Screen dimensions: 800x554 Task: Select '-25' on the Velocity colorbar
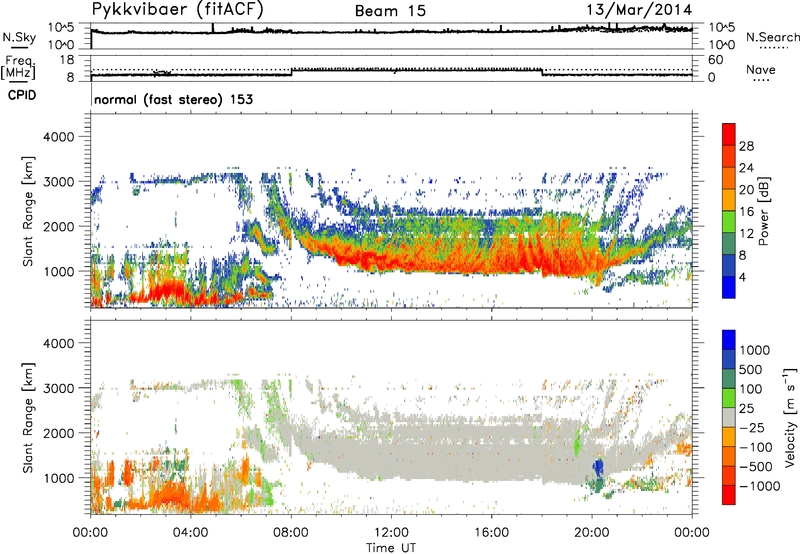(x=752, y=428)
